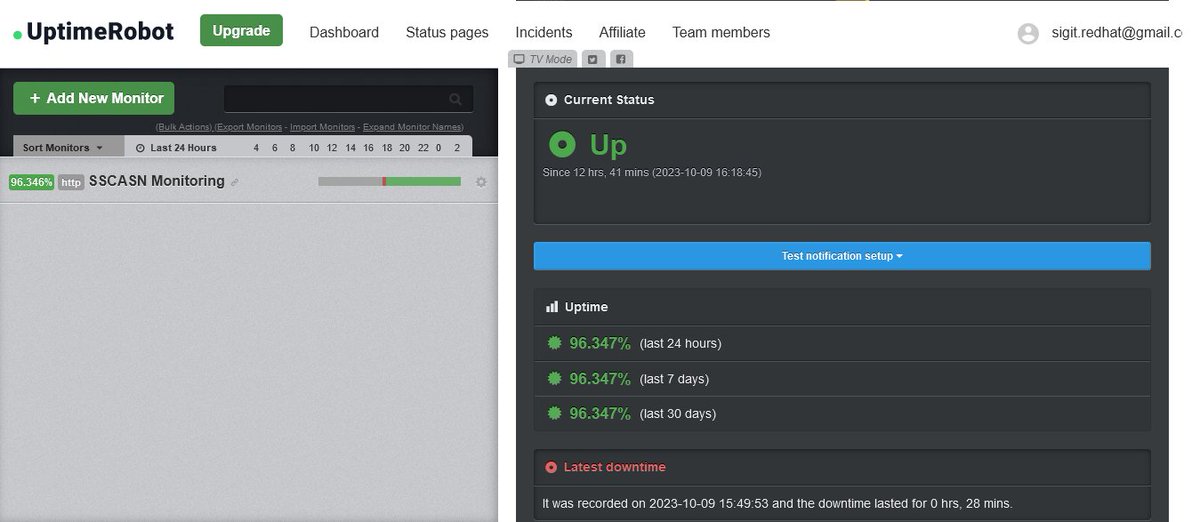Click the green Up status icon
This screenshot has height=522, width=1200.
(563, 145)
